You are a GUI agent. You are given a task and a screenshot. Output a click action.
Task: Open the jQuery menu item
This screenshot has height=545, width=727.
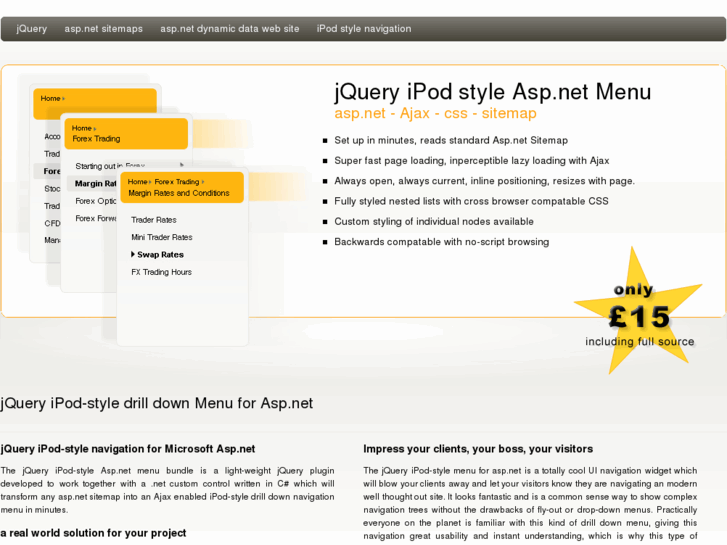pos(32,29)
